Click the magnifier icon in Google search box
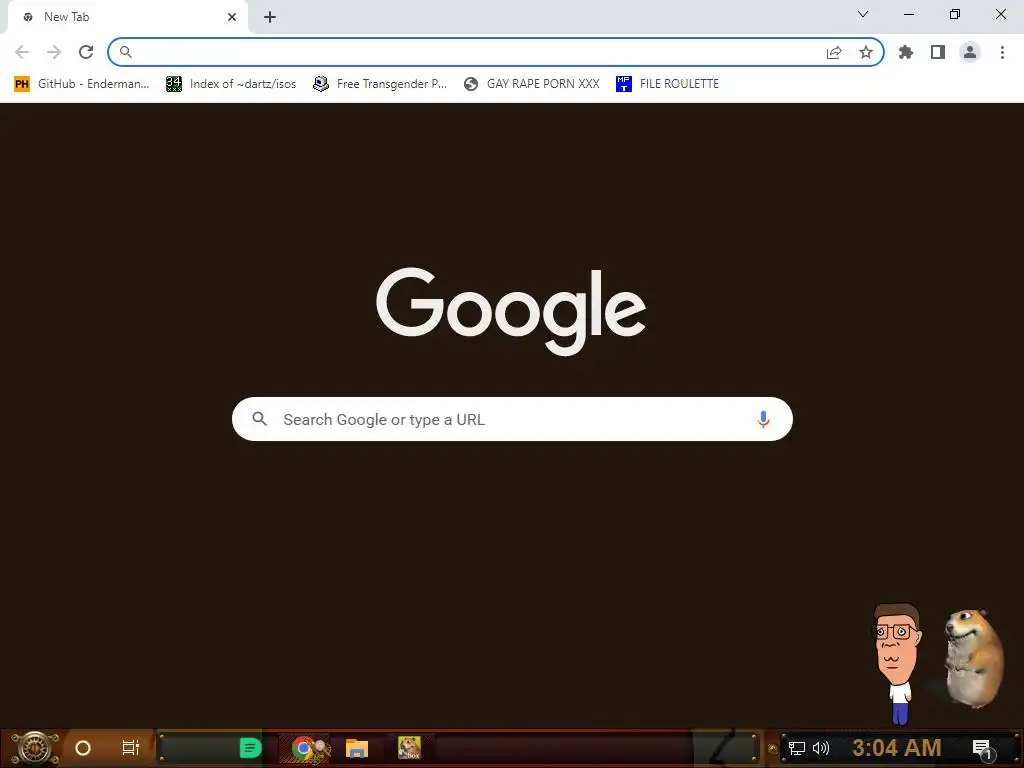The width and height of the screenshot is (1024, 768). tap(260, 419)
